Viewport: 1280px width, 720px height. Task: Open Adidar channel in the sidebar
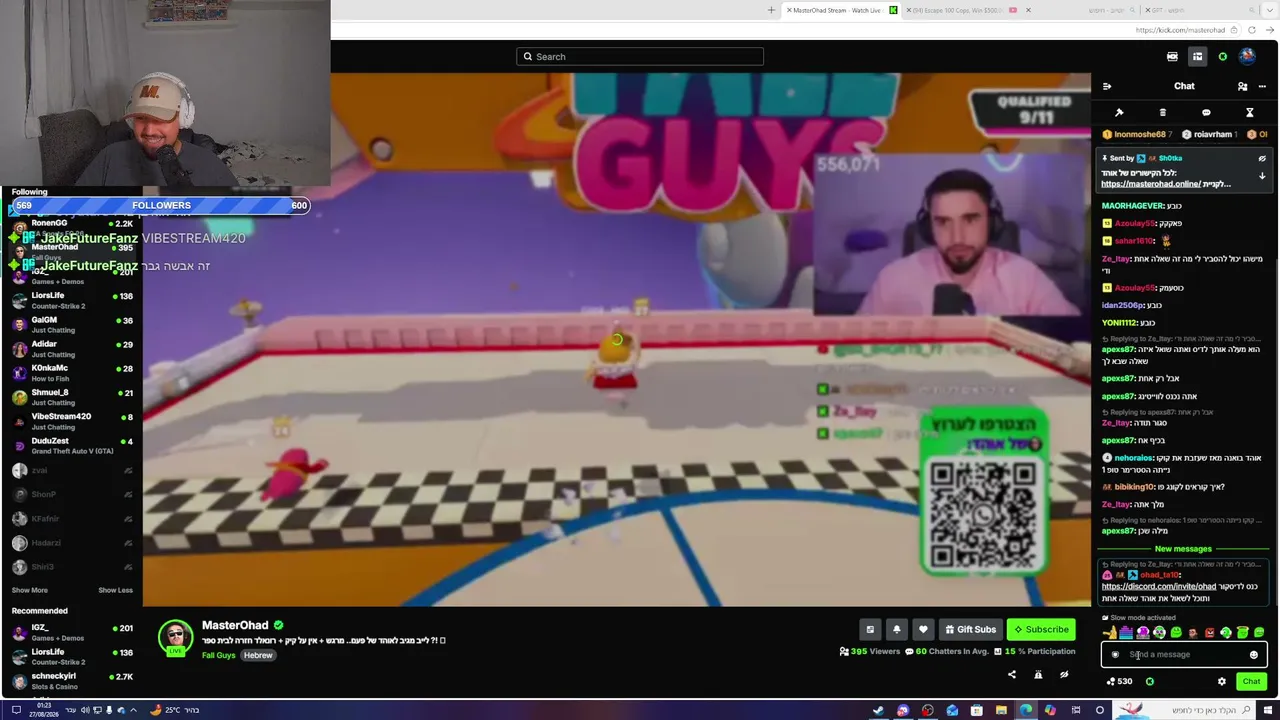pos(72,349)
